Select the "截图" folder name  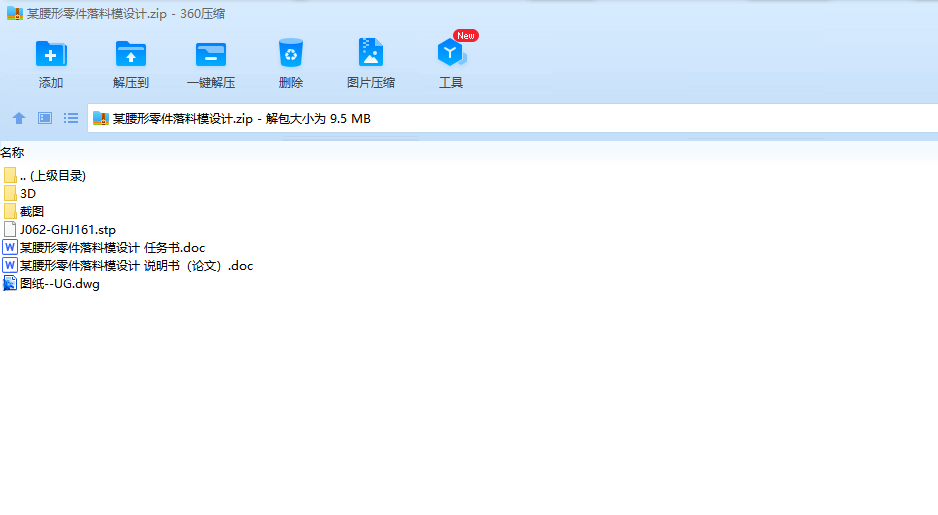32,212
